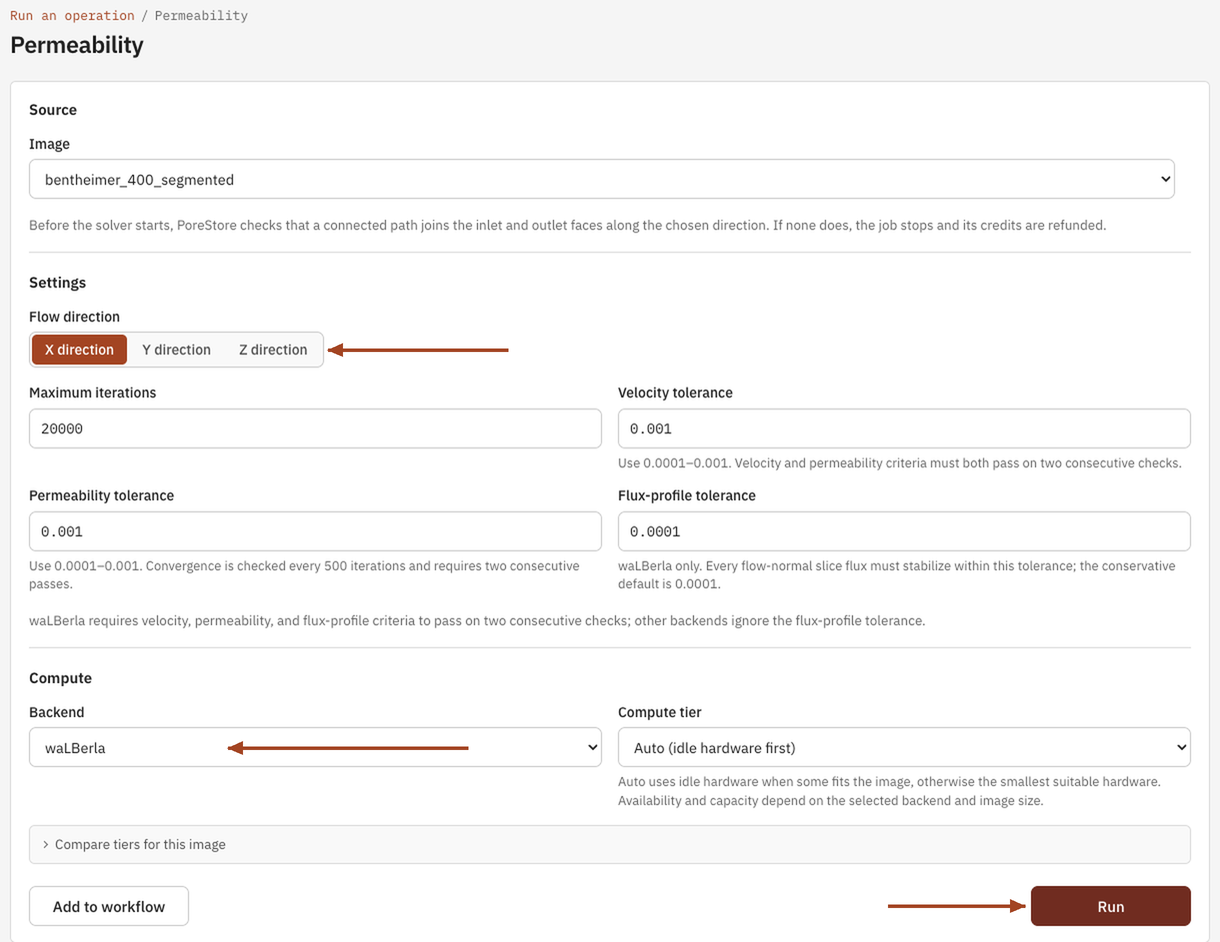
Task: Click the Velocity tolerance input
Action: click(x=904, y=428)
